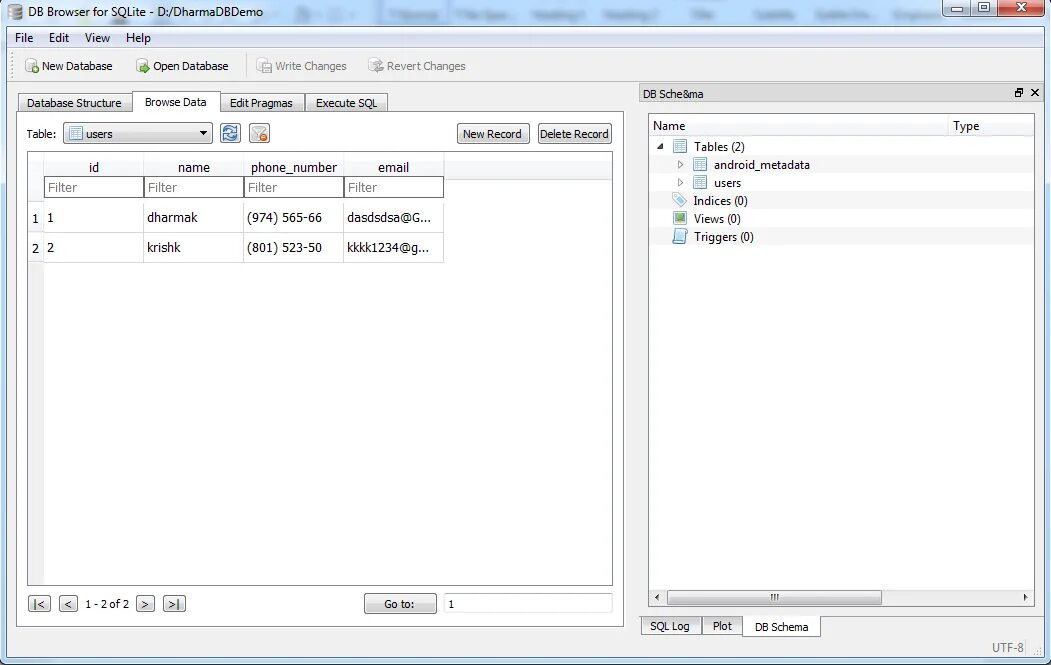Click the Triggers script icon
This screenshot has height=665, width=1051.
click(680, 237)
